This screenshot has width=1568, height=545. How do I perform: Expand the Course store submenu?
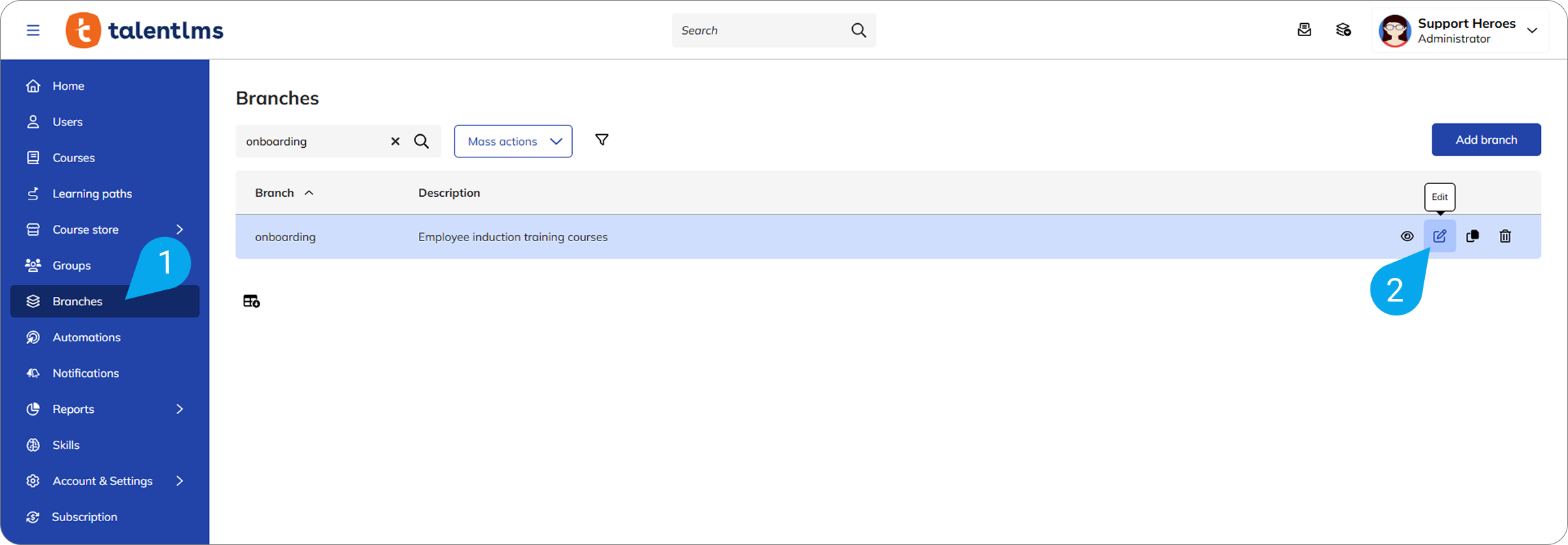click(x=180, y=230)
